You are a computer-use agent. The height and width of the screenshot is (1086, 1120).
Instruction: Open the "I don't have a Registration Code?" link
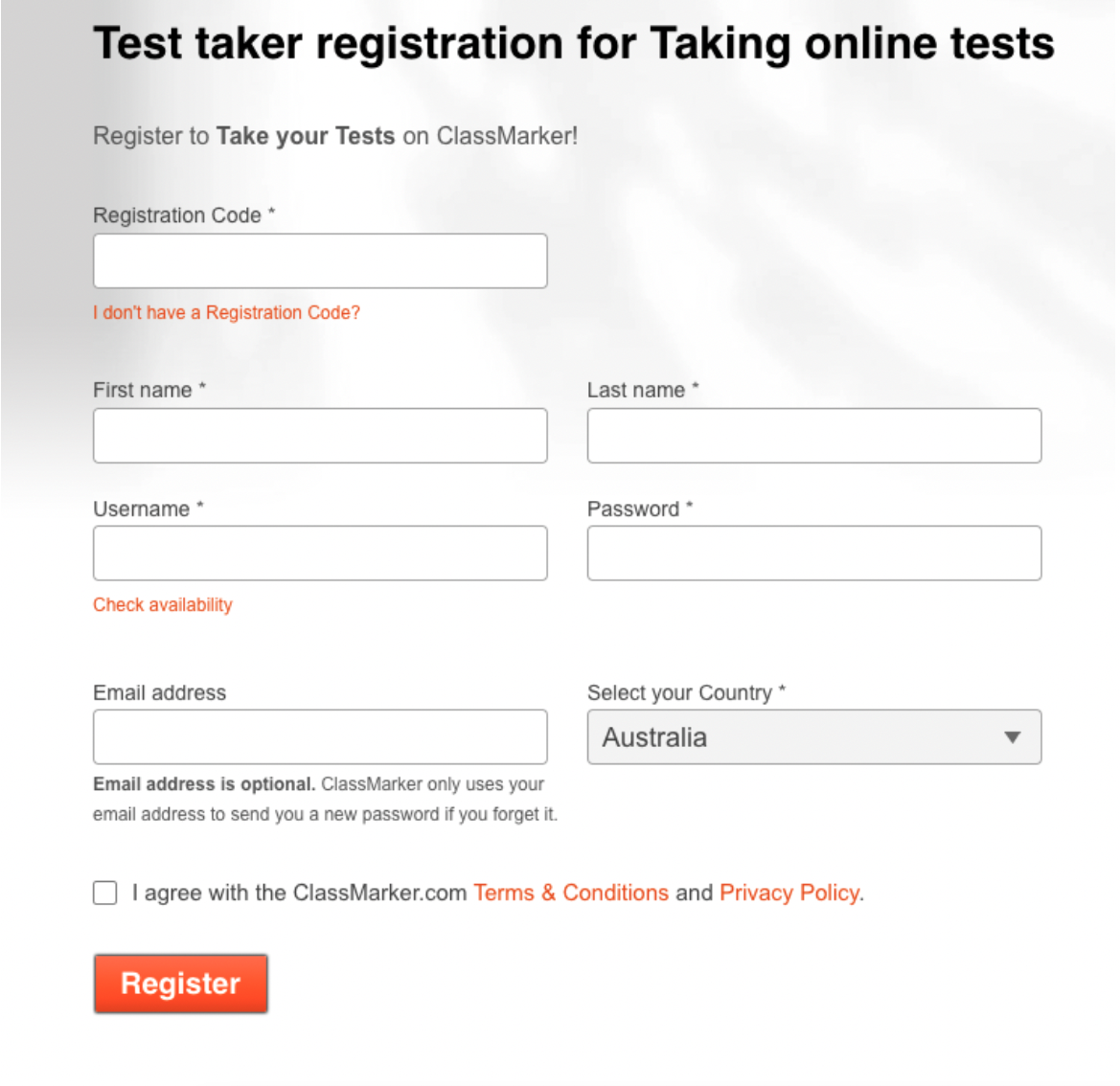pos(226,312)
